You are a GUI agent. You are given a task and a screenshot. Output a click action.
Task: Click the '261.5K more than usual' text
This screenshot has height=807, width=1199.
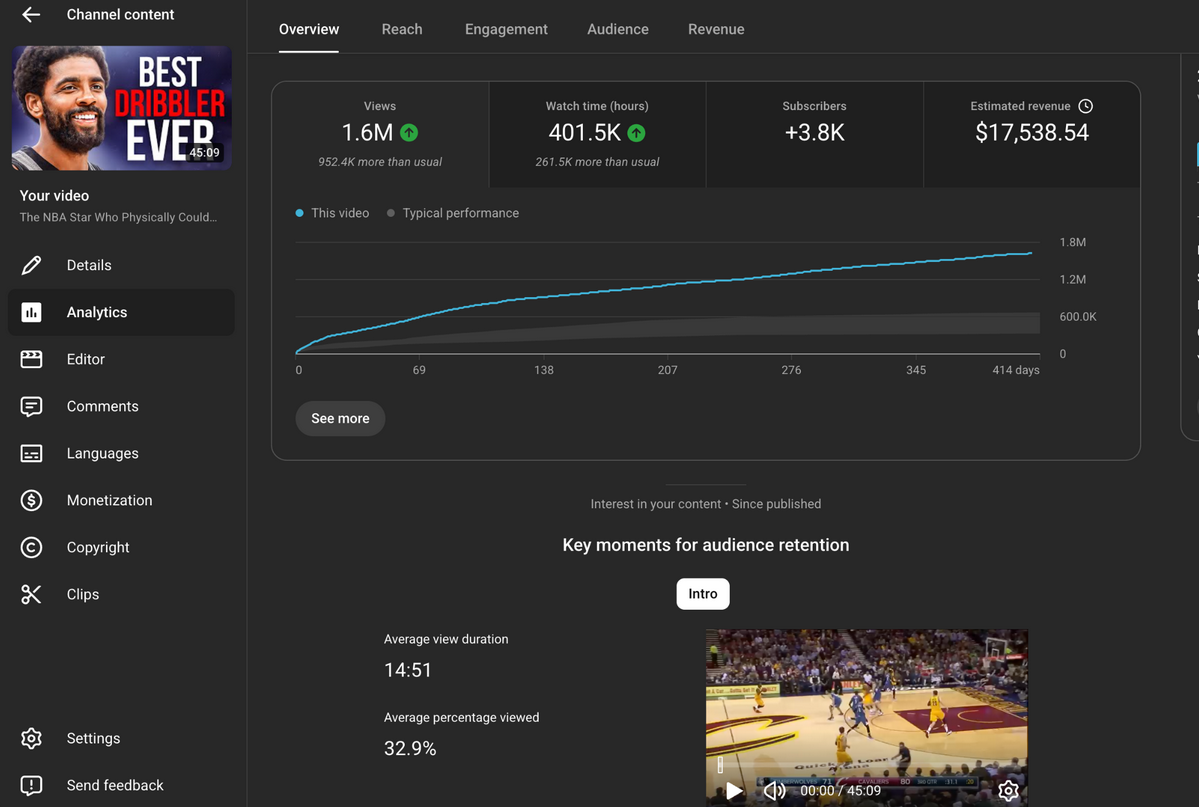[597, 162]
